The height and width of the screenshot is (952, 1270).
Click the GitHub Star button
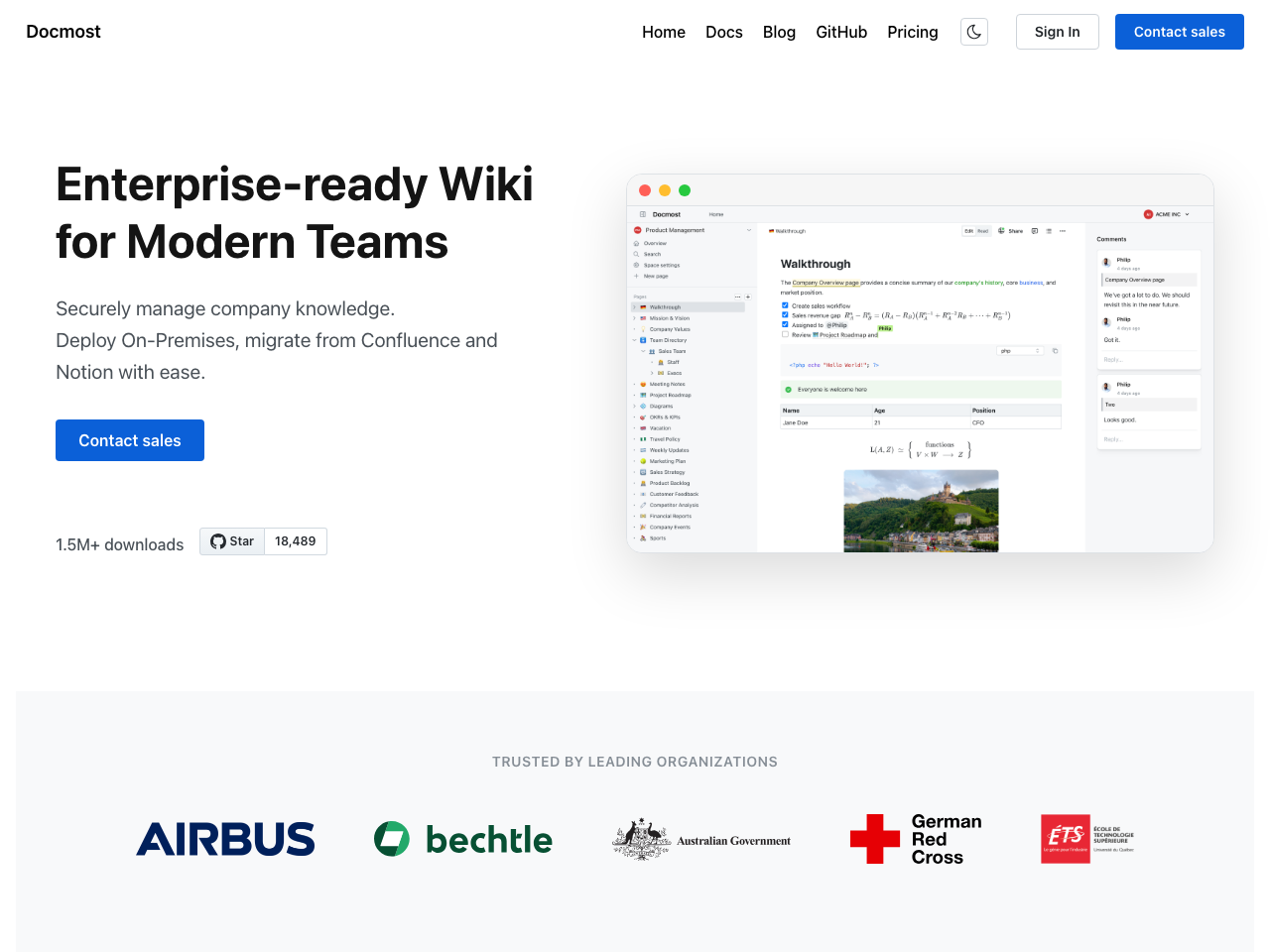click(232, 541)
